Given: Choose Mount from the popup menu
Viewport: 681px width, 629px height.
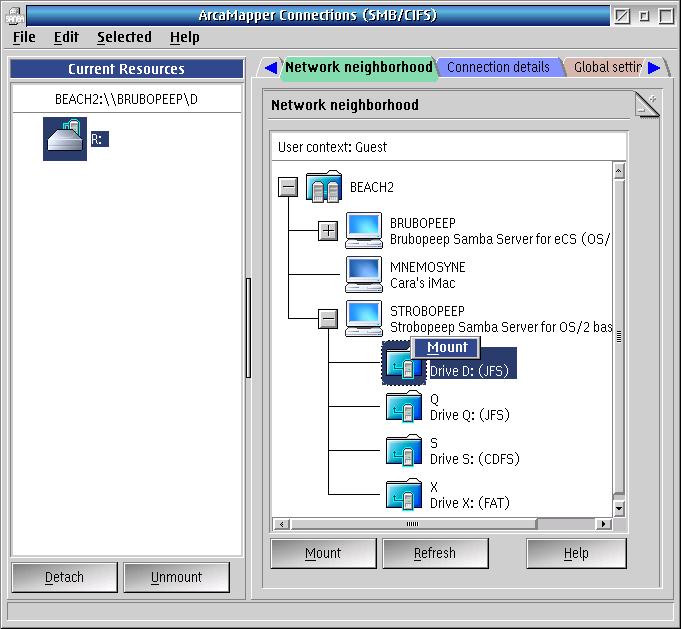Looking at the screenshot, I should [447, 347].
